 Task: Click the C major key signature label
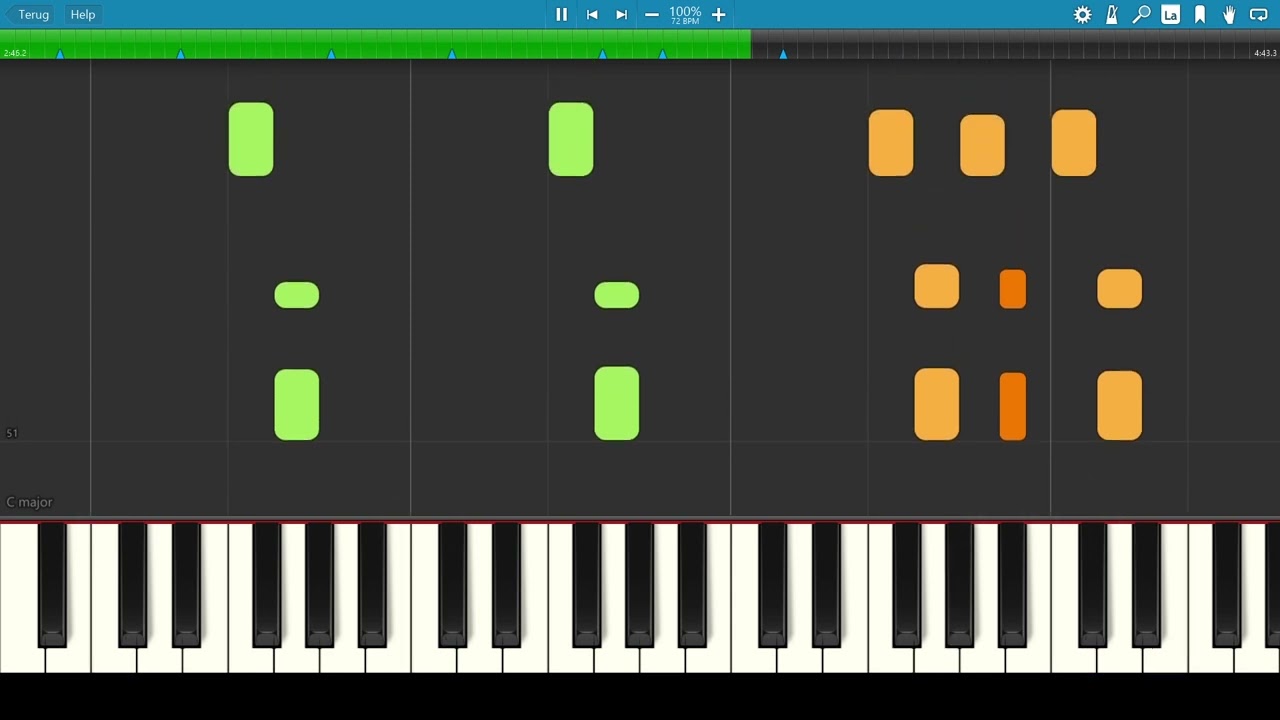click(x=29, y=502)
